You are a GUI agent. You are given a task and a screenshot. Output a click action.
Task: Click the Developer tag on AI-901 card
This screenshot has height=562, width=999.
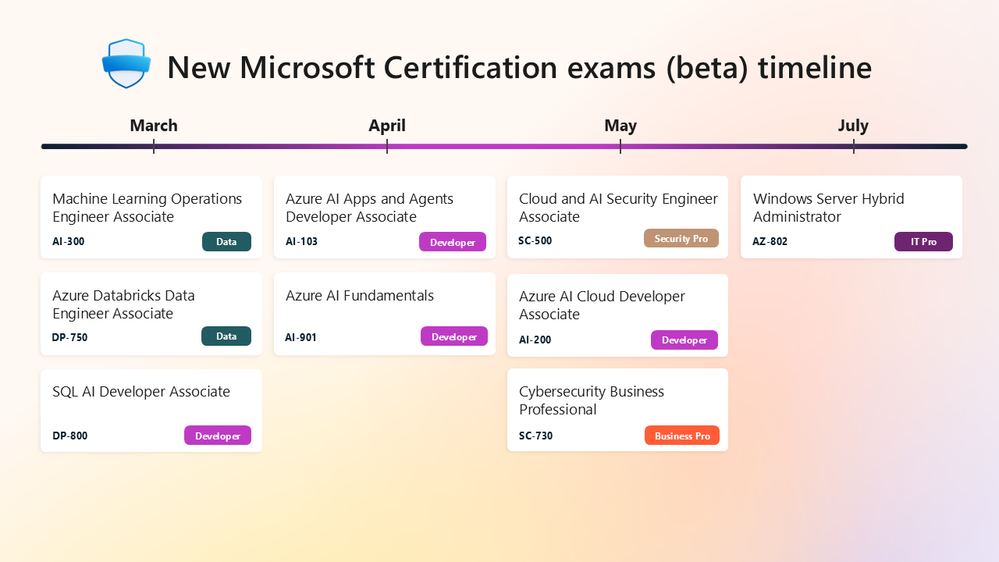pos(454,336)
